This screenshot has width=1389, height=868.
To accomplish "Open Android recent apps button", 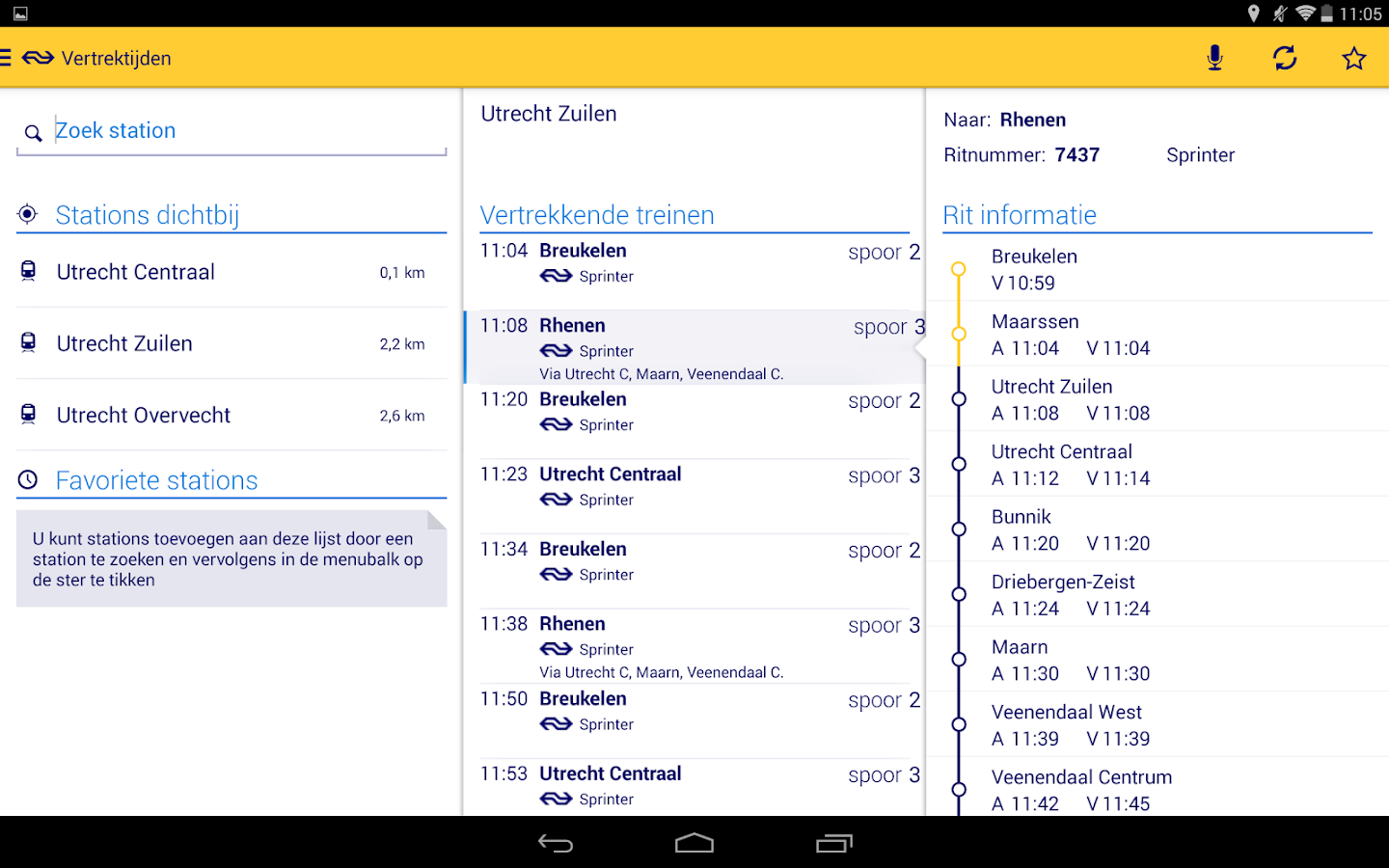I will (834, 844).
